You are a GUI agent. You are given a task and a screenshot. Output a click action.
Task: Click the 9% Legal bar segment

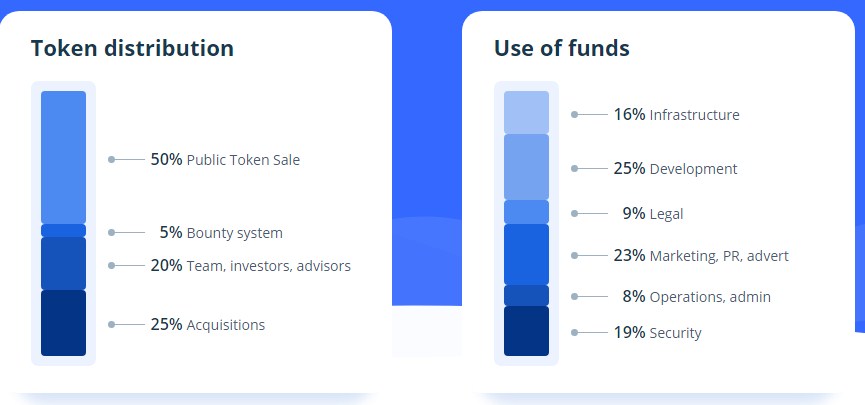[x=526, y=212]
